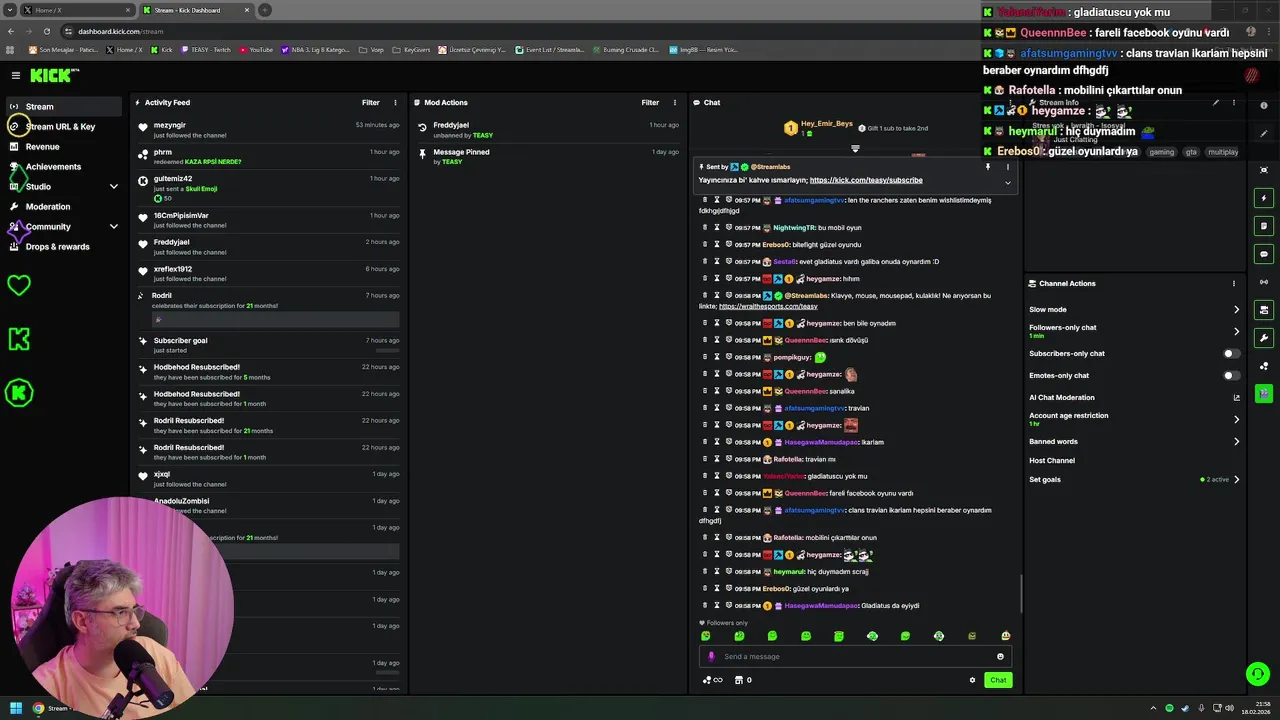This screenshot has height=720, width=1280.
Task: Open Stream in the sidebar
Action: (x=64, y=106)
